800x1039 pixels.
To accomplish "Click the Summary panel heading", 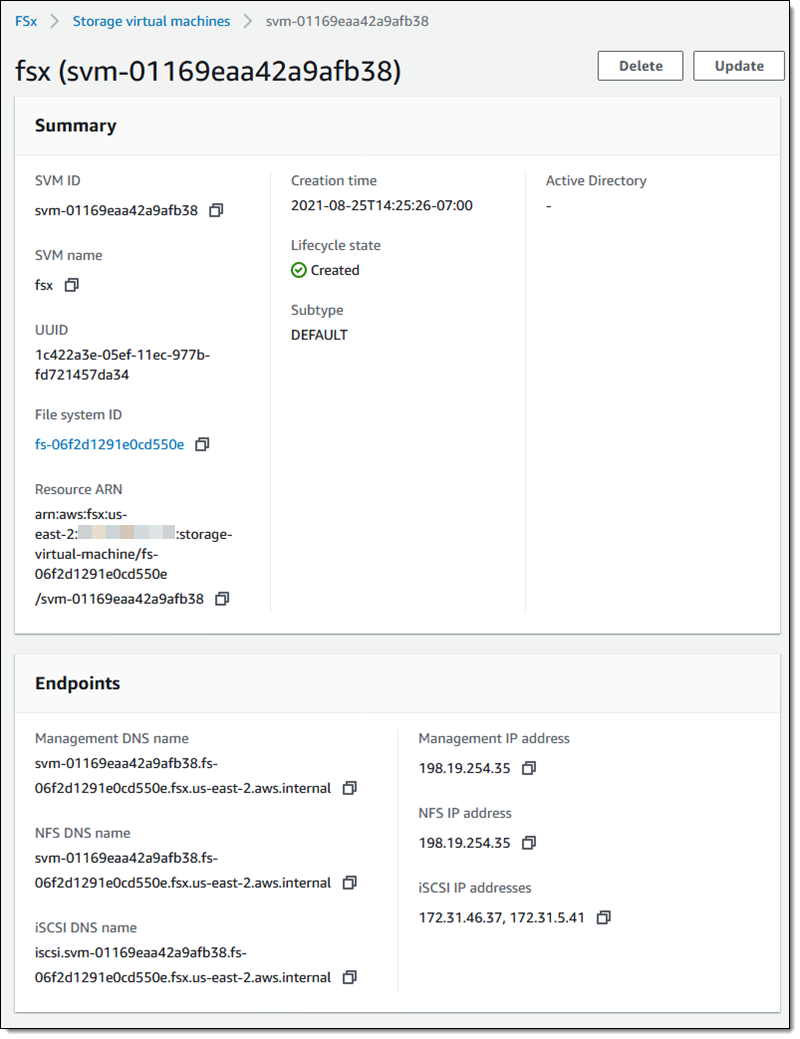I will click(x=75, y=126).
